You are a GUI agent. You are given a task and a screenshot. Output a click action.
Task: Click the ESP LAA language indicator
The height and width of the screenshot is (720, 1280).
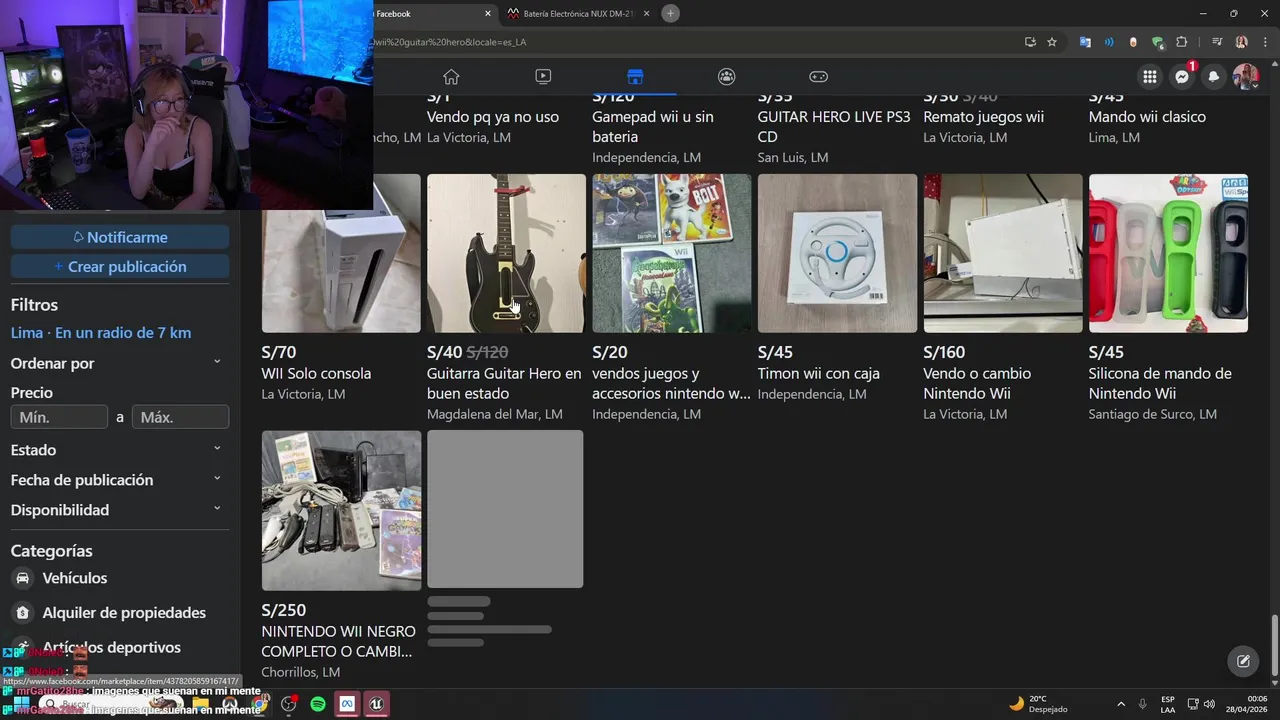coord(1168,704)
